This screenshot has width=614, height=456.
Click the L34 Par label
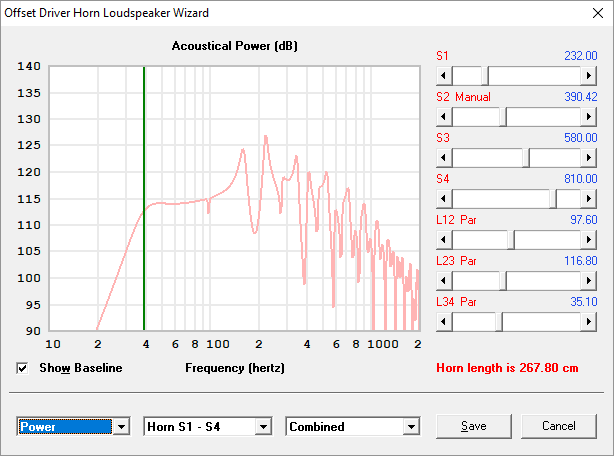click(456, 302)
